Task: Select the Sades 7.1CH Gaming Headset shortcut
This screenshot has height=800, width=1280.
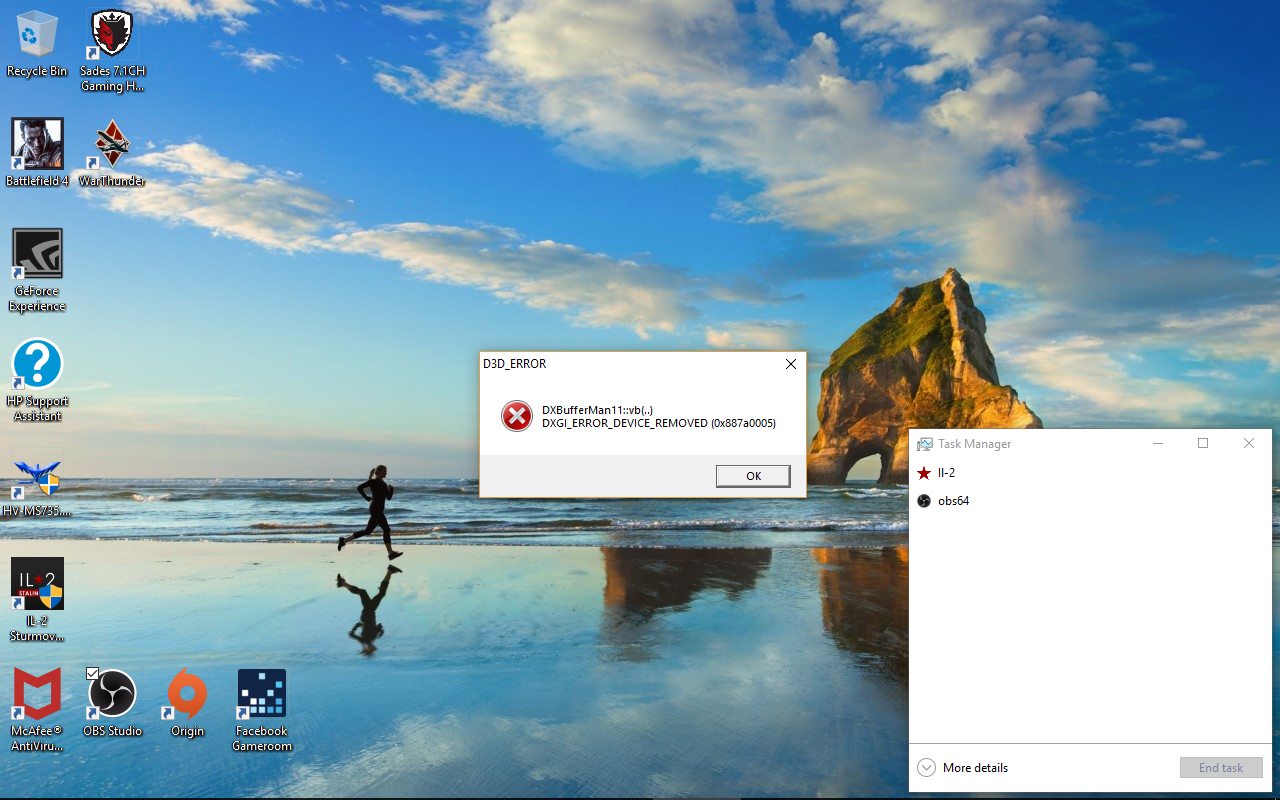Action: pos(112,51)
